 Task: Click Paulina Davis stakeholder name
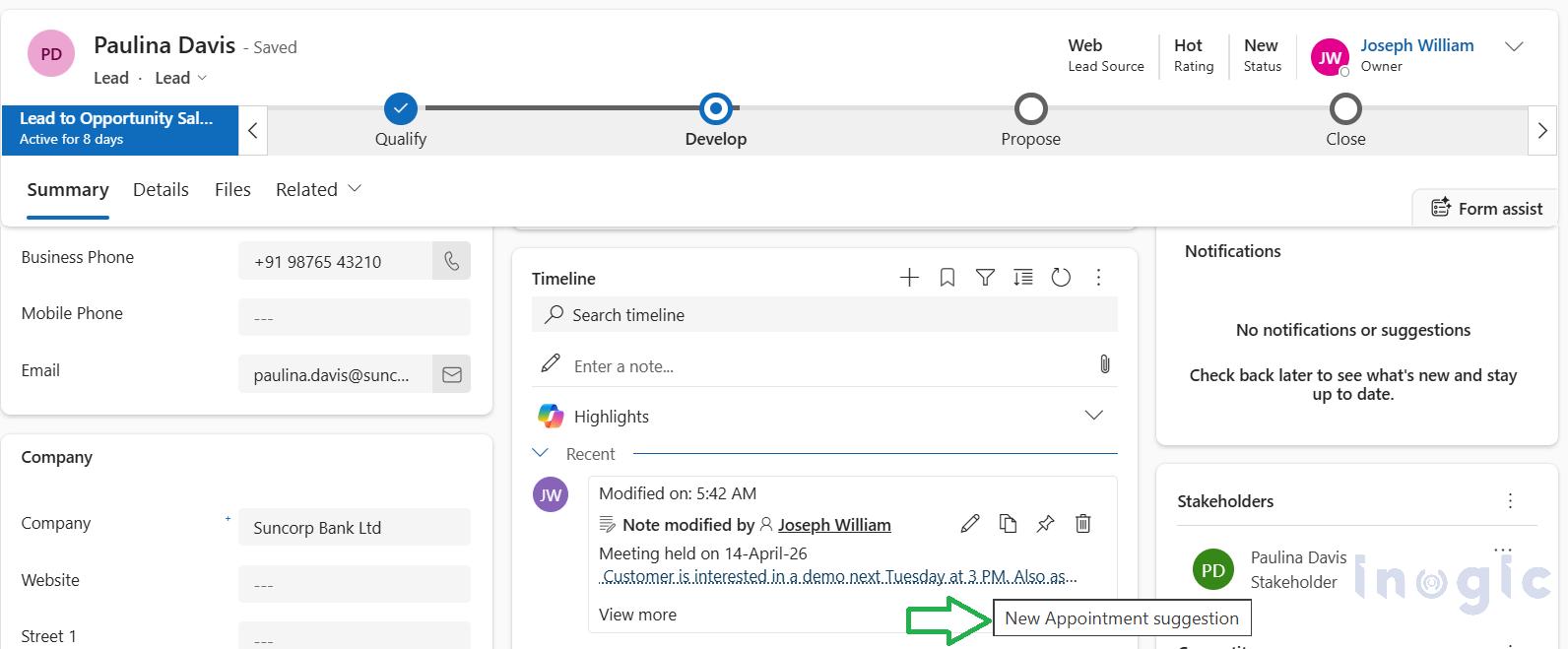coord(1298,557)
